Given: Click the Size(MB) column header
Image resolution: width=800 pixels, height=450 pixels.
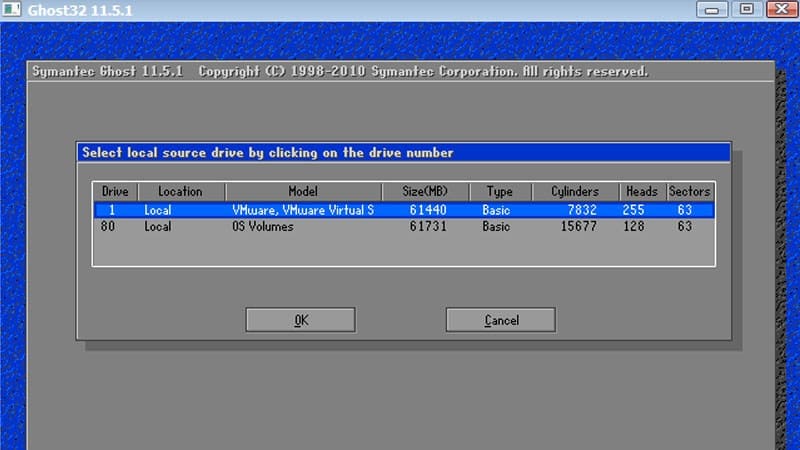Looking at the screenshot, I should tap(425, 191).
